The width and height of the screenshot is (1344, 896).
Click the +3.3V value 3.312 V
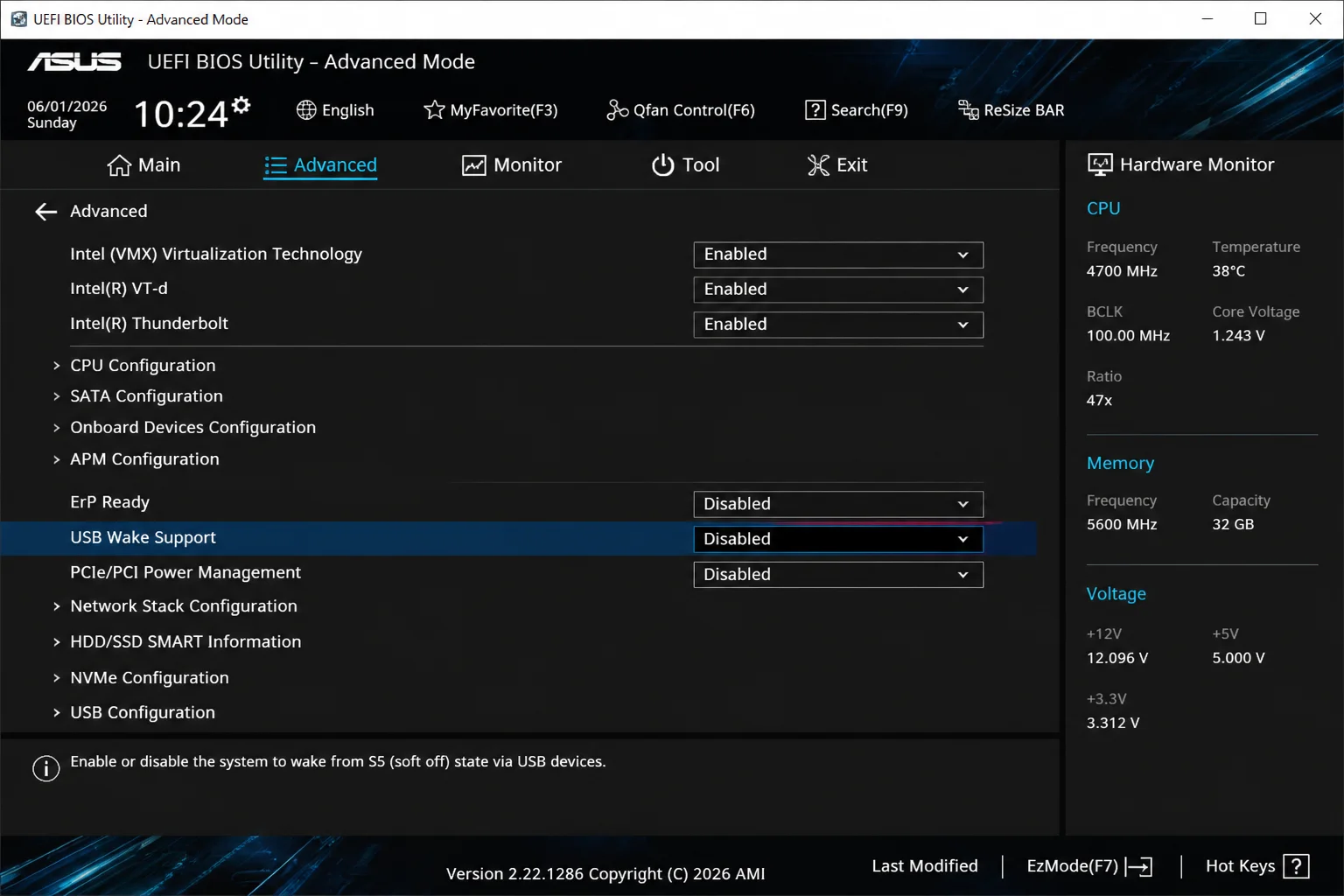pos(1113,723)
